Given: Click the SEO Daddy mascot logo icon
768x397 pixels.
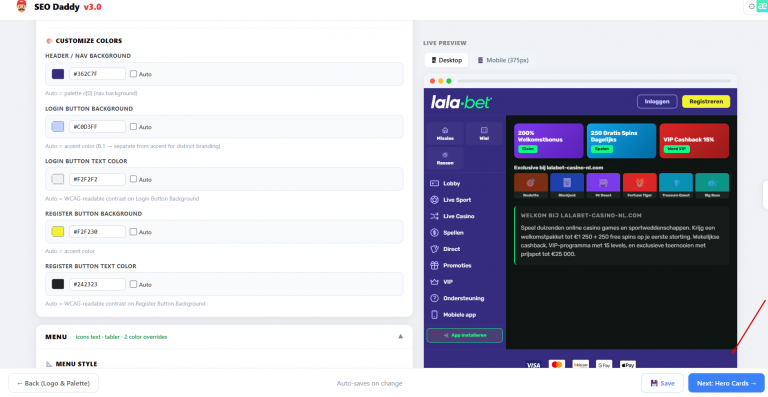Looking at the screenshot, I should pos(21,6).
